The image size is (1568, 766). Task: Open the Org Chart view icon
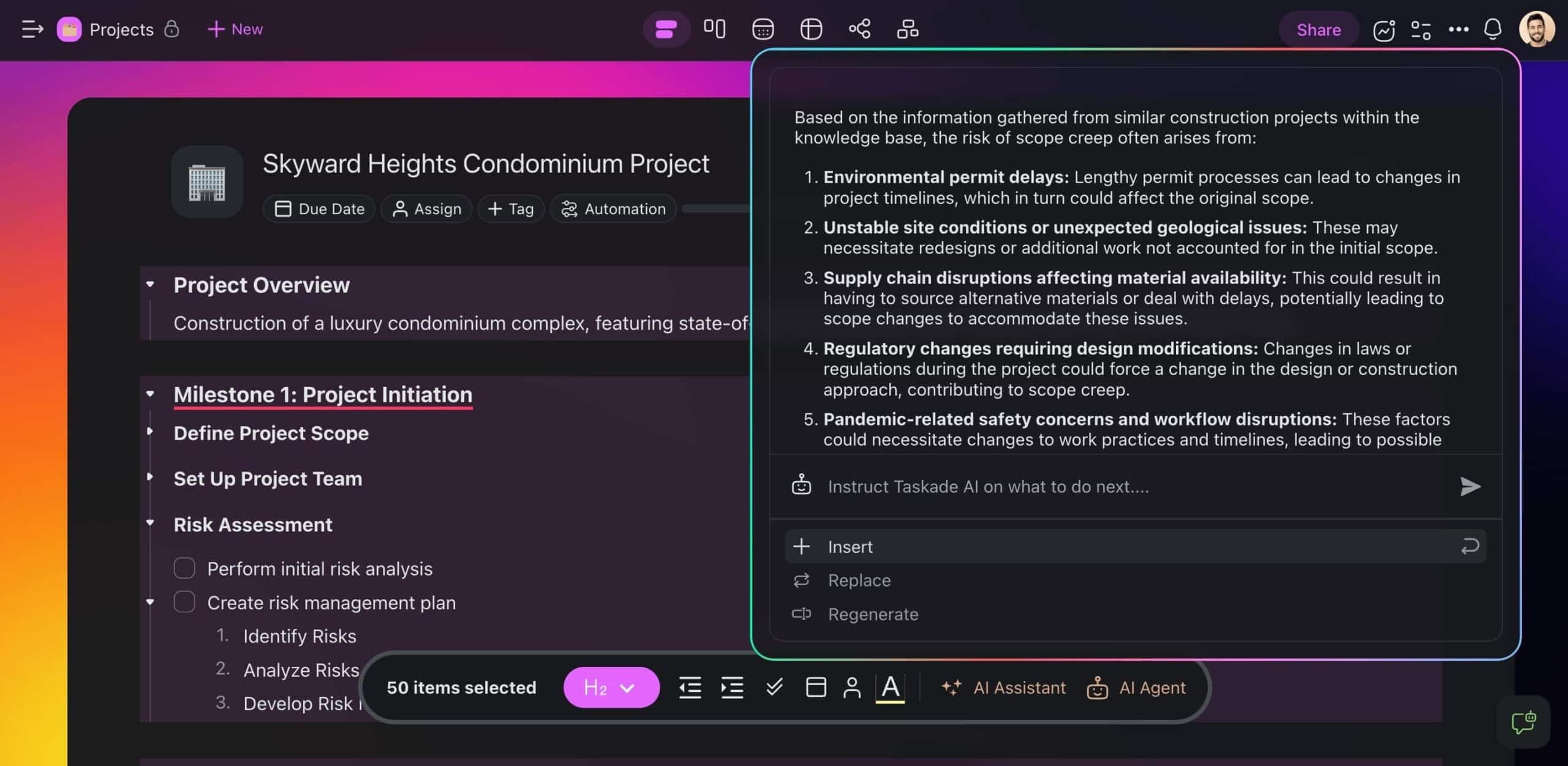pyautogui.click(x=907, y=29)
